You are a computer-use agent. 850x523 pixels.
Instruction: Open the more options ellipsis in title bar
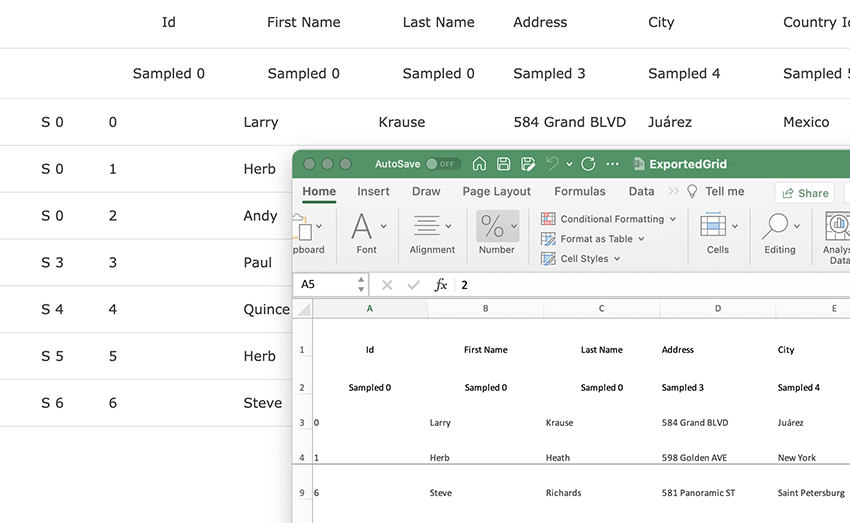[x=612, y=164]
